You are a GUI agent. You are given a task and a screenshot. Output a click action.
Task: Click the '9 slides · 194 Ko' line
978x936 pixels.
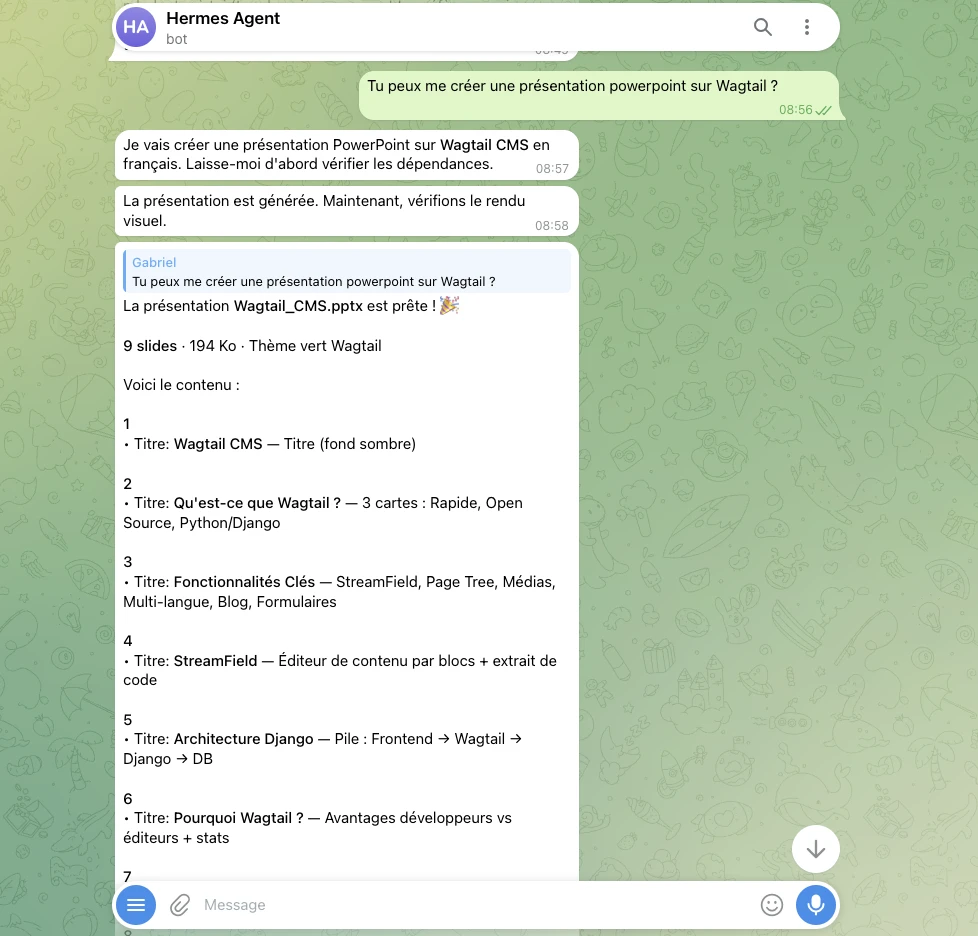click(x=252, y=346)
